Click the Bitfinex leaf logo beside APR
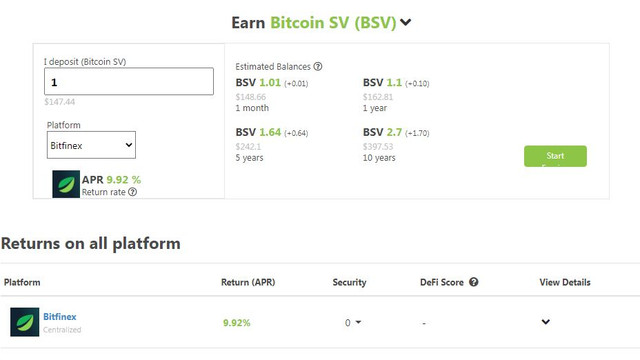 click(x=66, y=184)
